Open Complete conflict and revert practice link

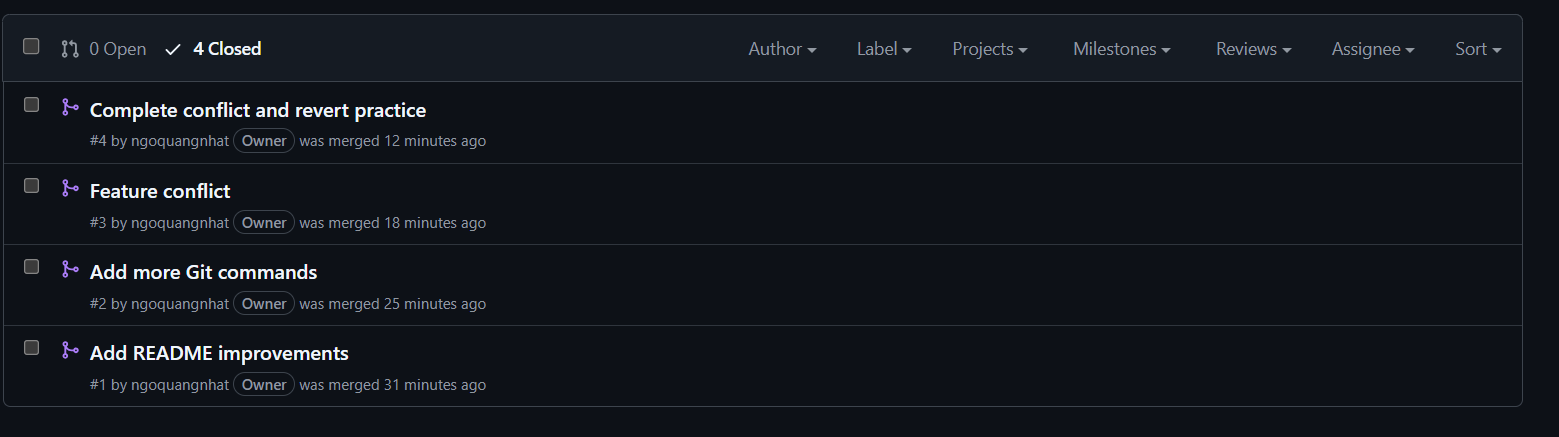[258, 110]
